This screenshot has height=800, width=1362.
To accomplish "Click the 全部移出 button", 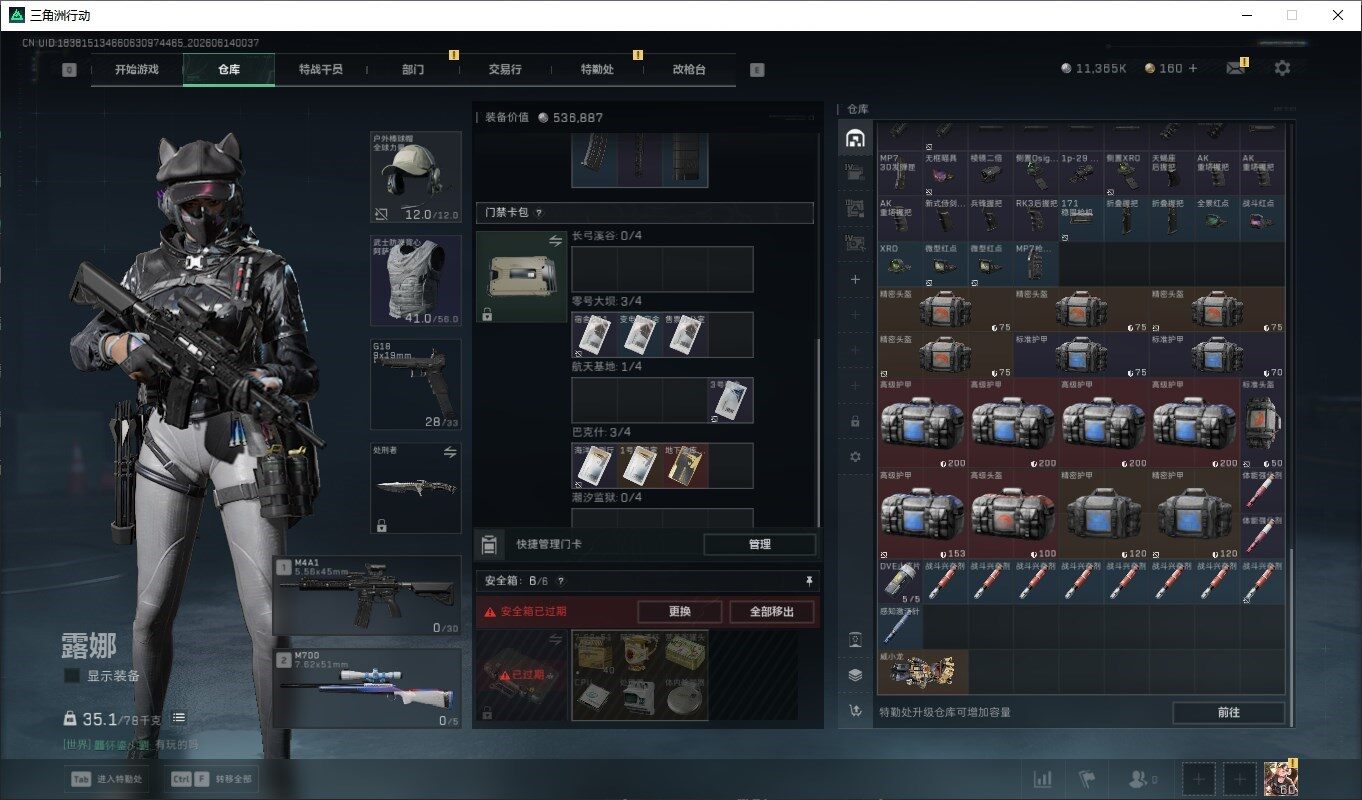I will 771,612.
